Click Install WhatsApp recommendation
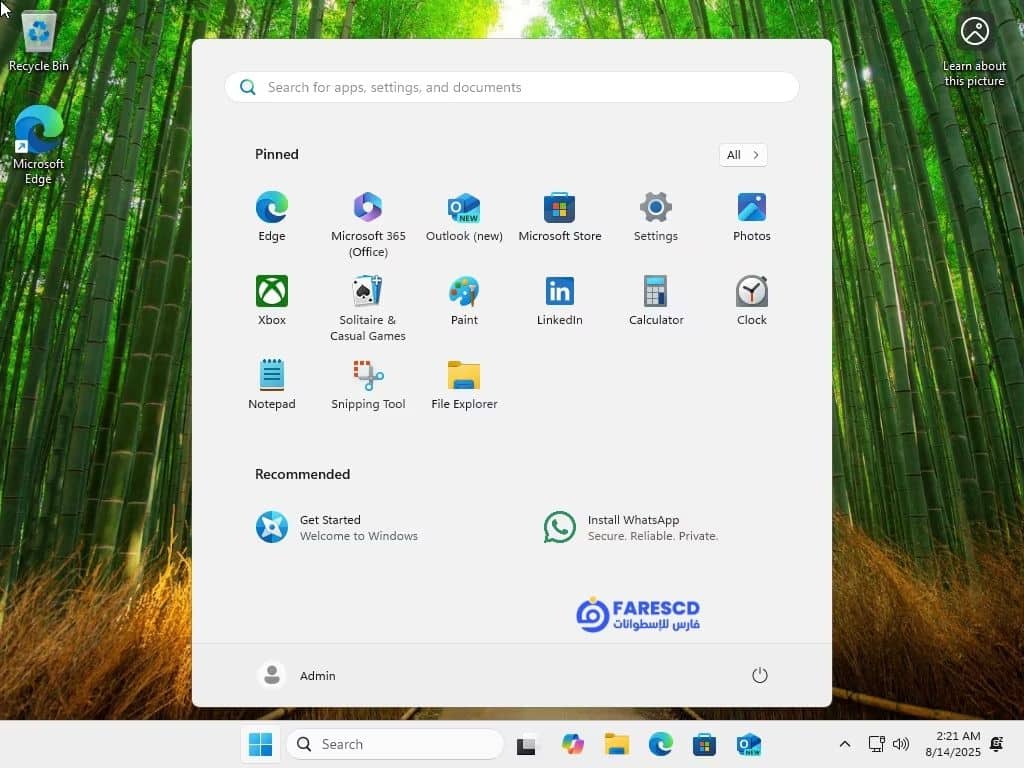 pyautogui.click(x=631, y=528)
